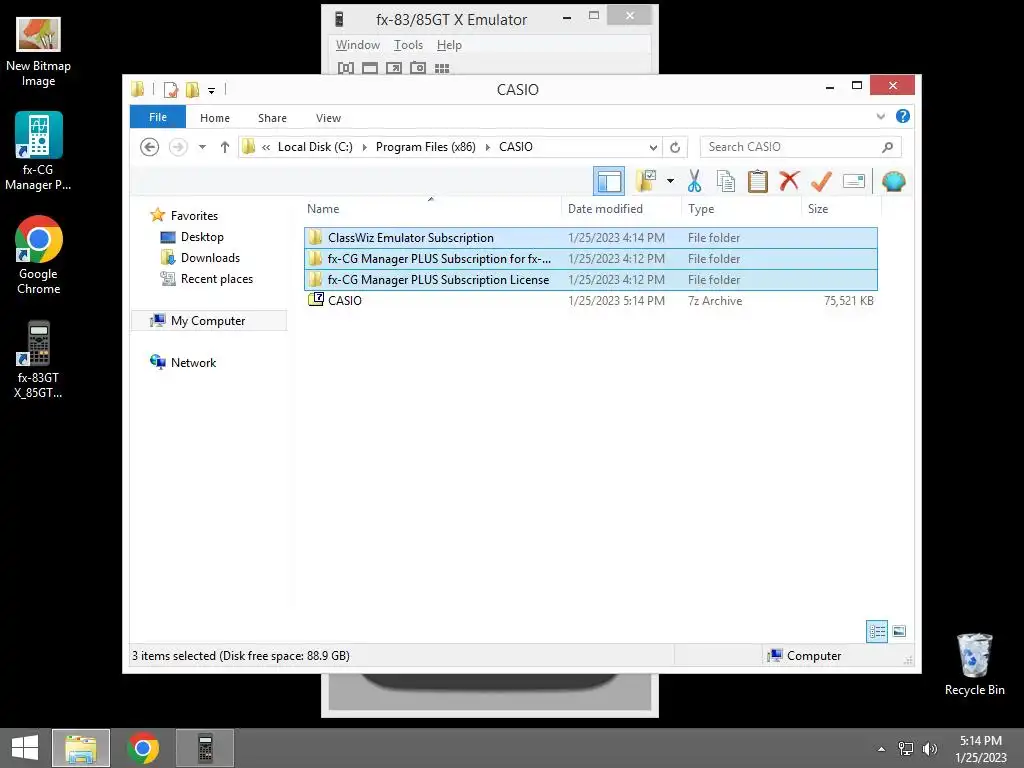
Task: Delete selected items with the red X icon
Action: [x=789, y=180]
